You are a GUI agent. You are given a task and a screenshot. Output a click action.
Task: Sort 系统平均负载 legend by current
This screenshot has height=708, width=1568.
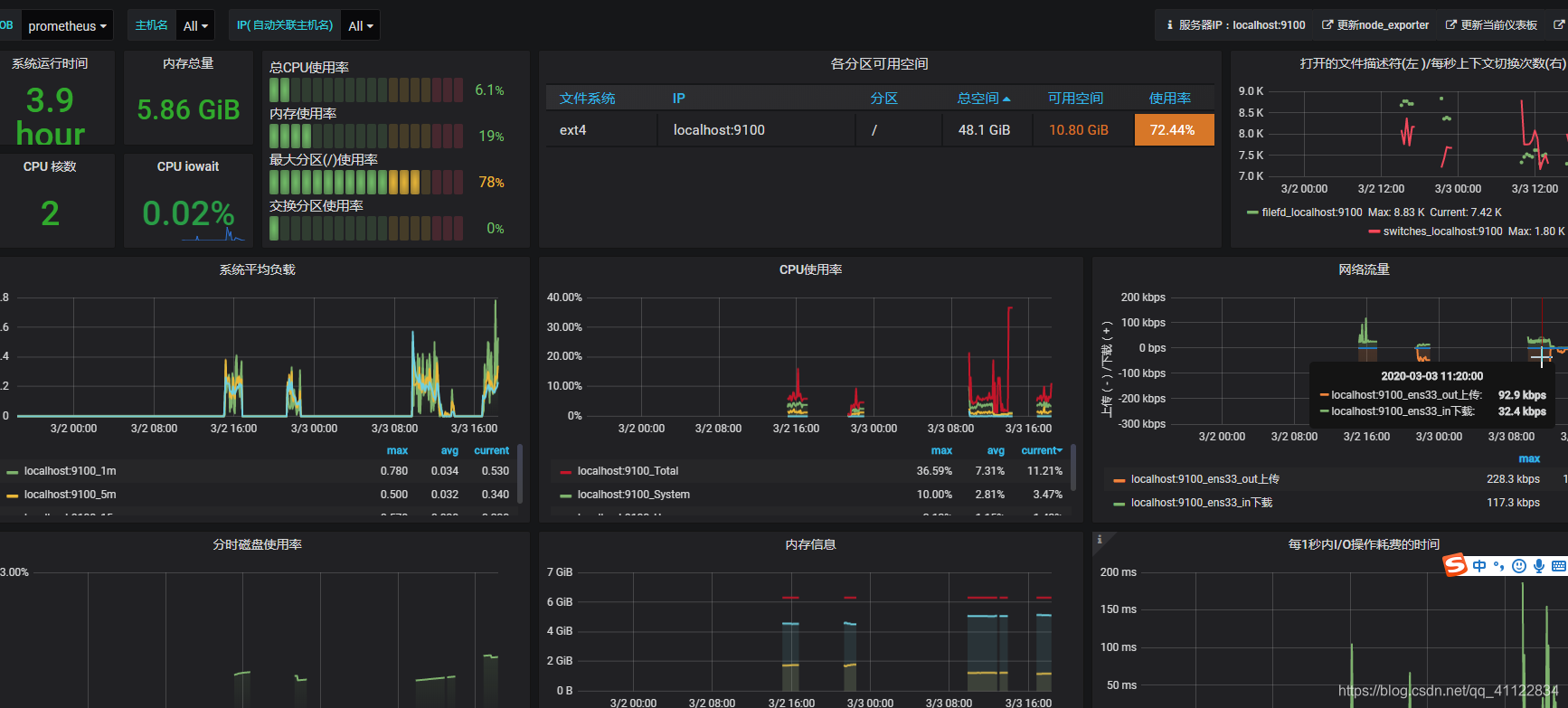(x=492, y=450)
